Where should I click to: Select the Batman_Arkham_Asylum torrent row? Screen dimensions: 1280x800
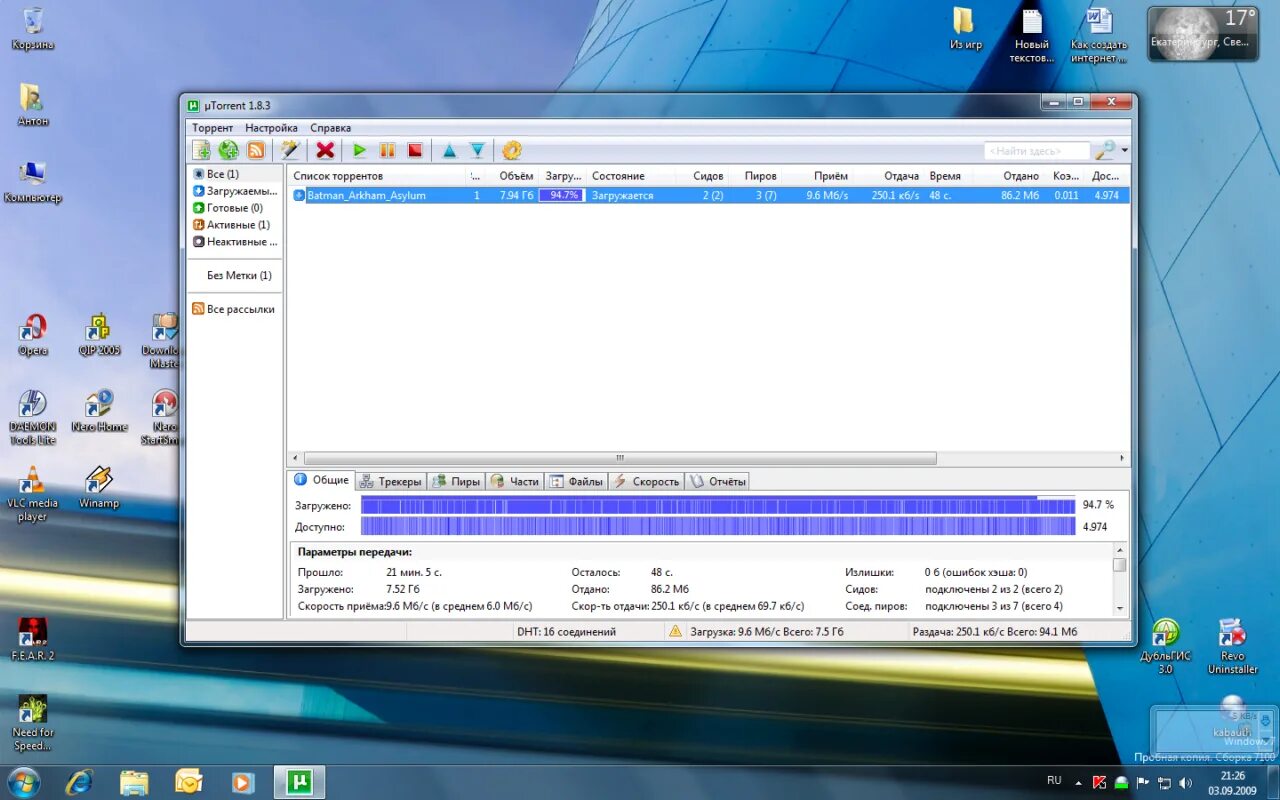(x=709, y=195)
